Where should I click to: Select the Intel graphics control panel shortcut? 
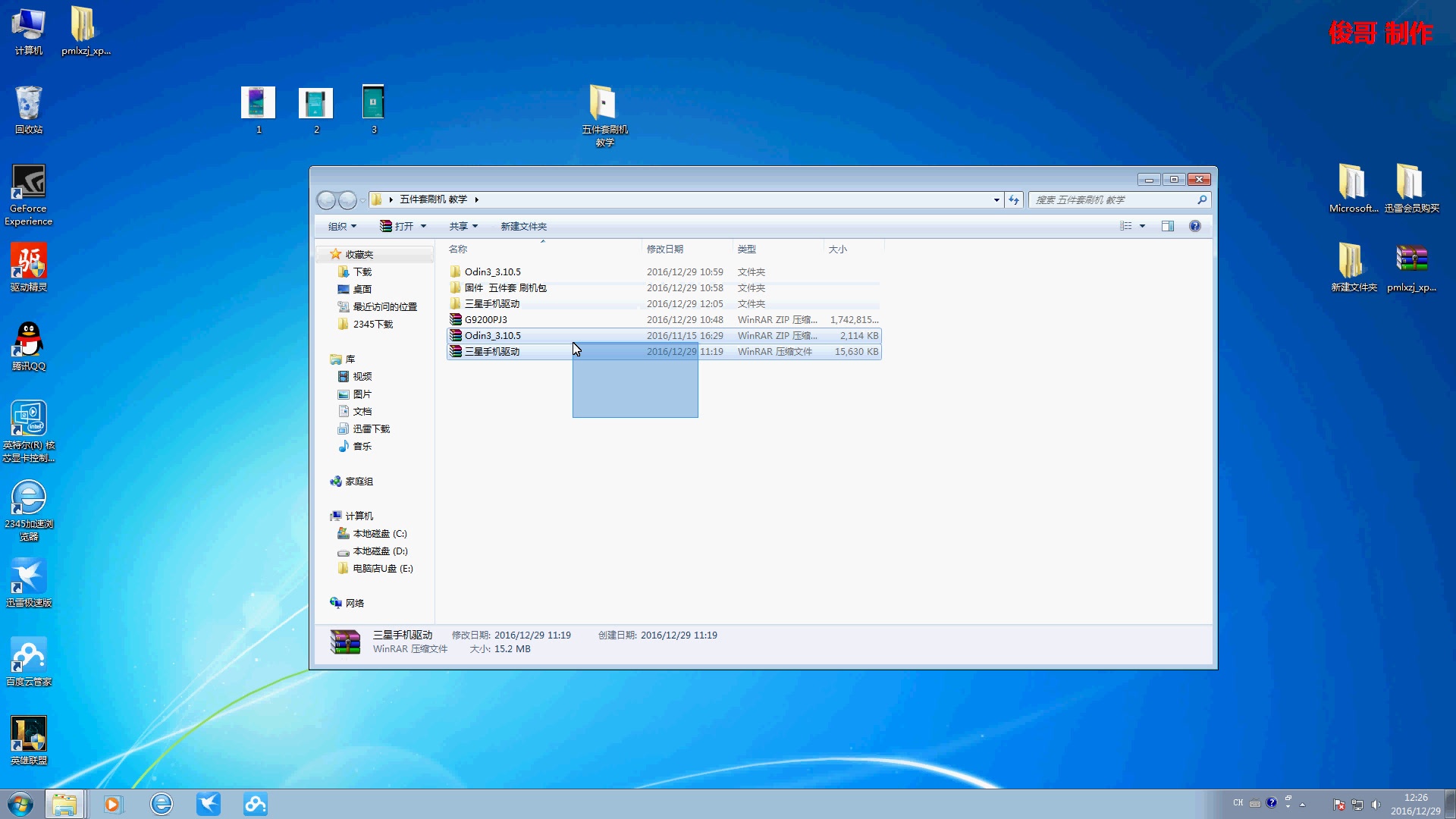click(x=29, y=431)
